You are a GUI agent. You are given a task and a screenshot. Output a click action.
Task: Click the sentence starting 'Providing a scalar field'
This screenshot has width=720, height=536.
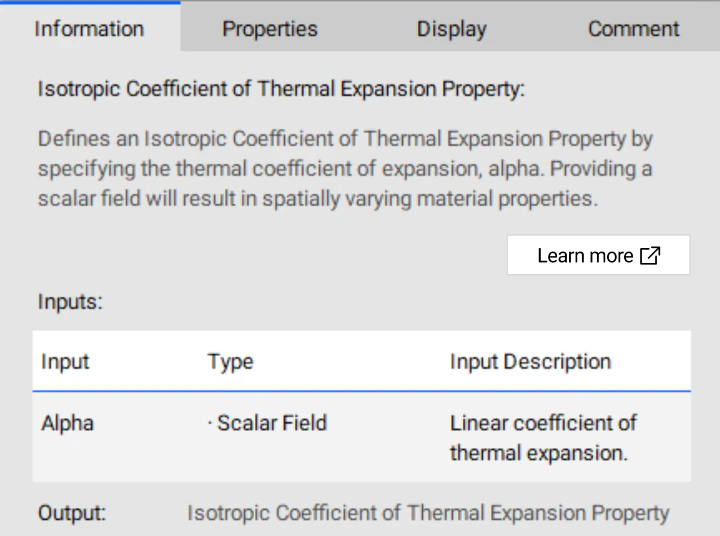[317, 198]
